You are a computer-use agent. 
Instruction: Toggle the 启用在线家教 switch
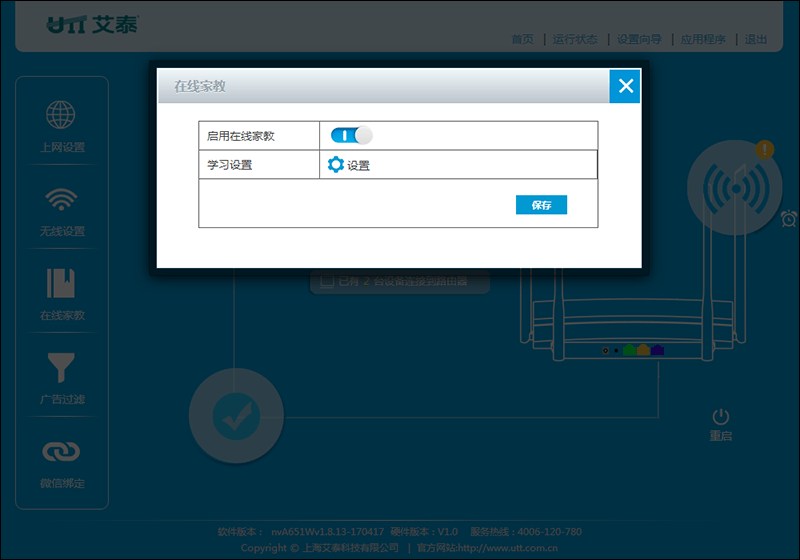(x=352, y=136)
